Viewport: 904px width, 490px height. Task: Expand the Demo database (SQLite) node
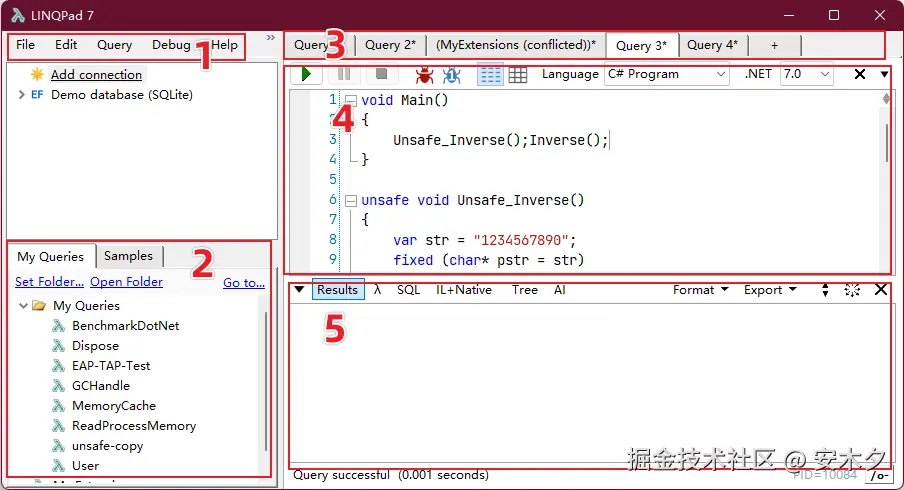pos(21,95)
